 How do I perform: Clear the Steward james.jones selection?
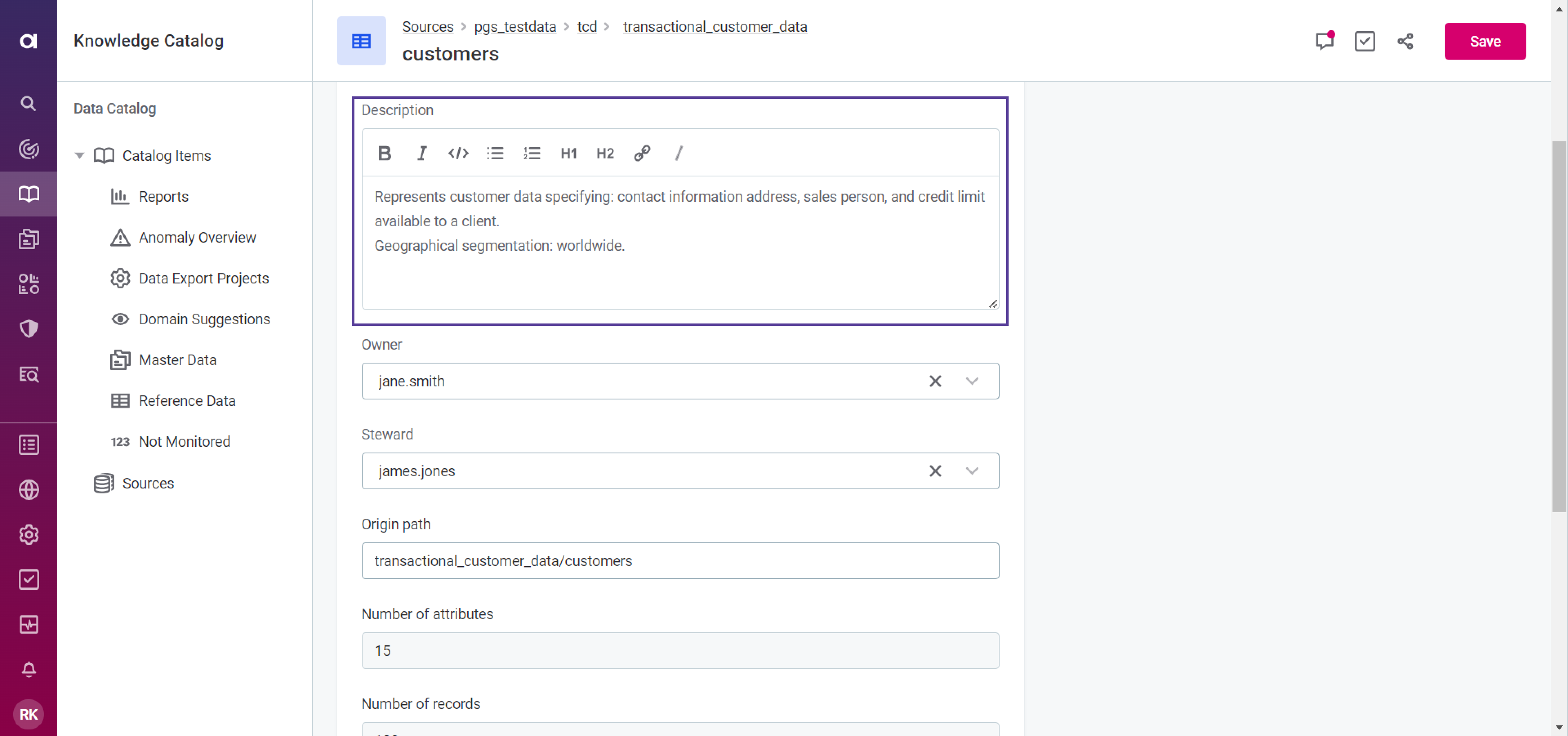935,471
